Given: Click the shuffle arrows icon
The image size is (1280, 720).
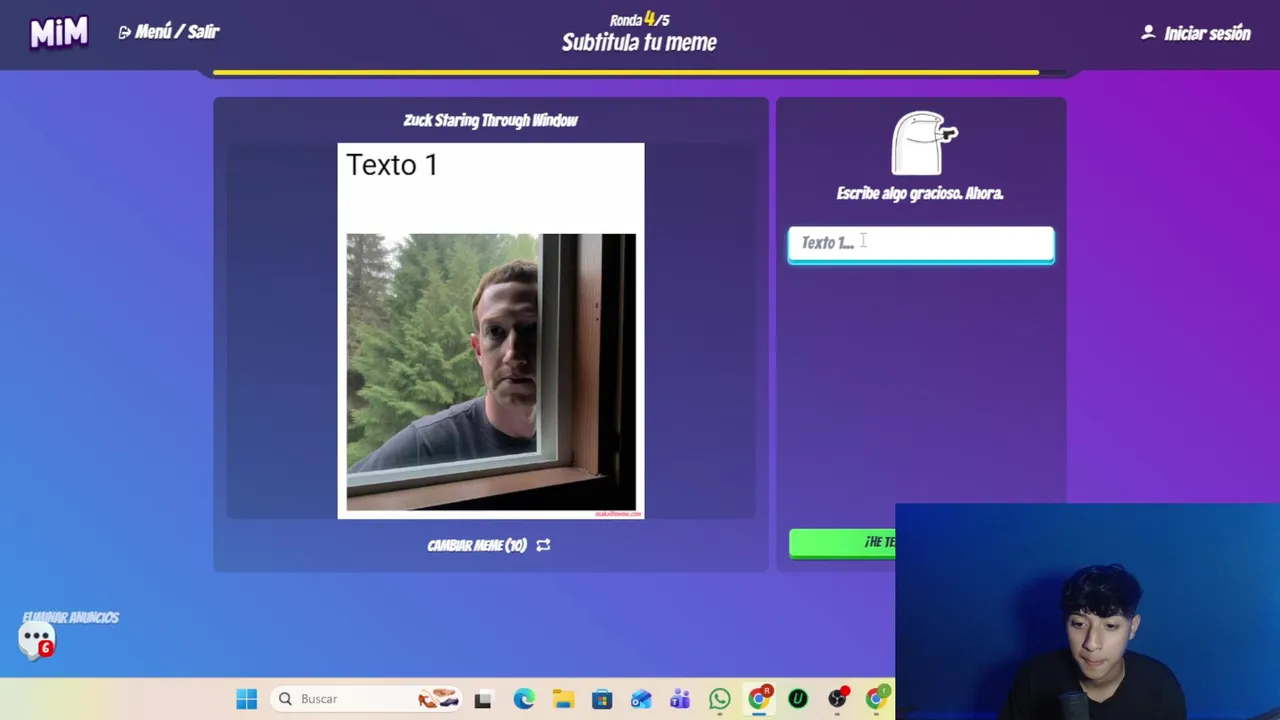Looking at the screenshot, I should pyautogui.click(x=543, y=545).
